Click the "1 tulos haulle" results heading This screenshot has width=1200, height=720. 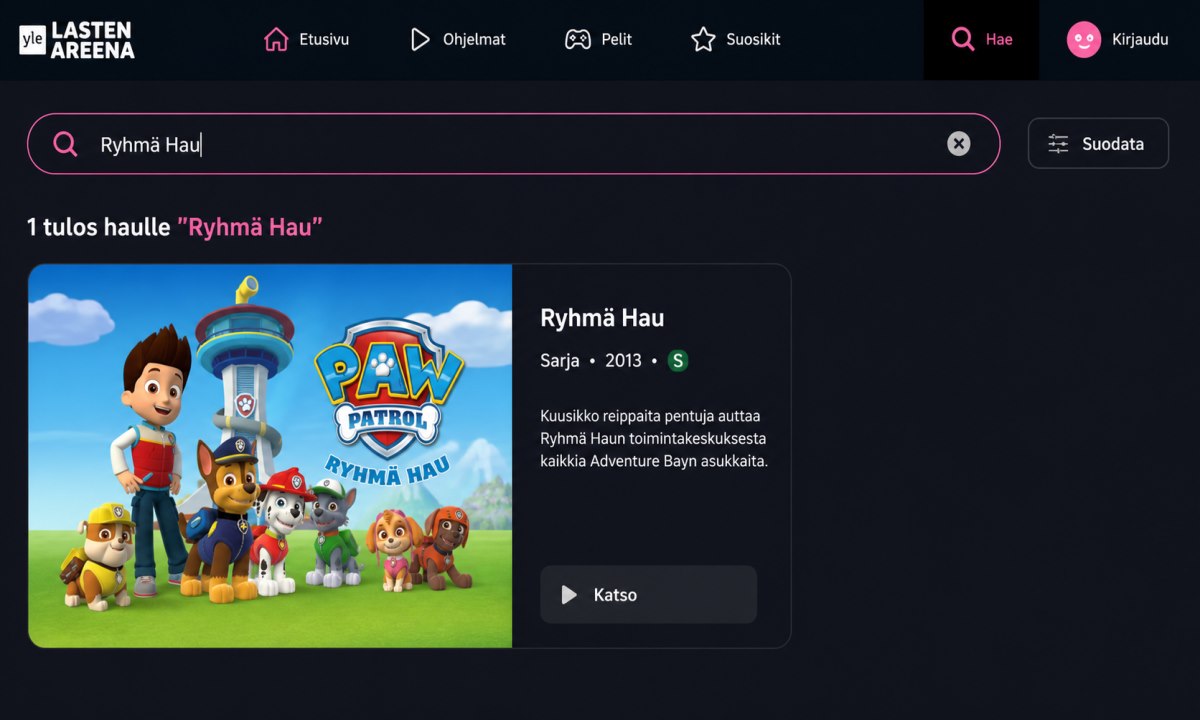(x=174, y=227)
